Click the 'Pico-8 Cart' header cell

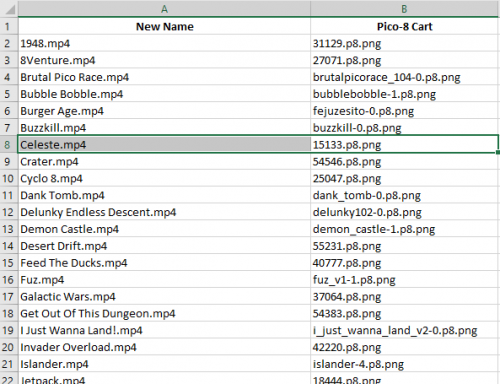[x=405, y=26]
